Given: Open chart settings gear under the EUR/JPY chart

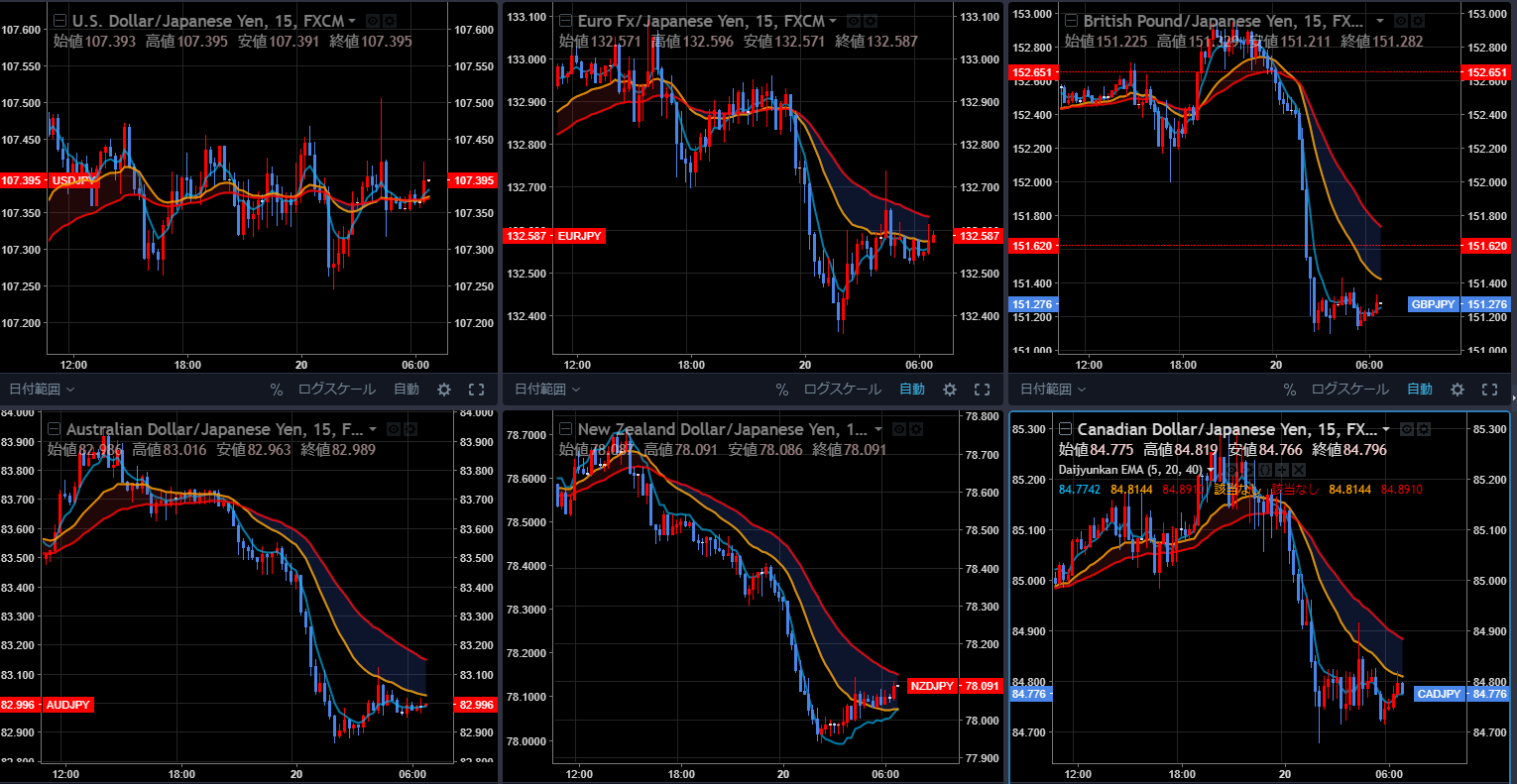Looking at the screenshot, I should 950,390.
